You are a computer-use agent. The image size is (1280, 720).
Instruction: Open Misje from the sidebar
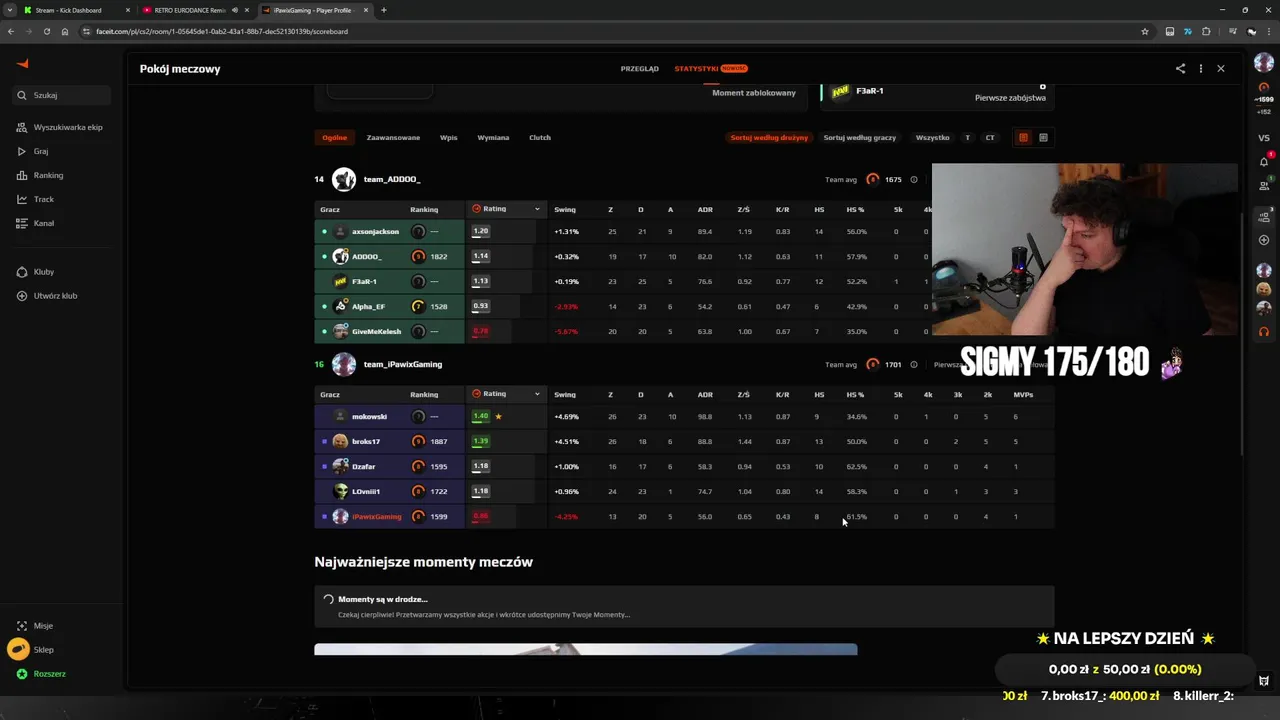click(35, 625)
